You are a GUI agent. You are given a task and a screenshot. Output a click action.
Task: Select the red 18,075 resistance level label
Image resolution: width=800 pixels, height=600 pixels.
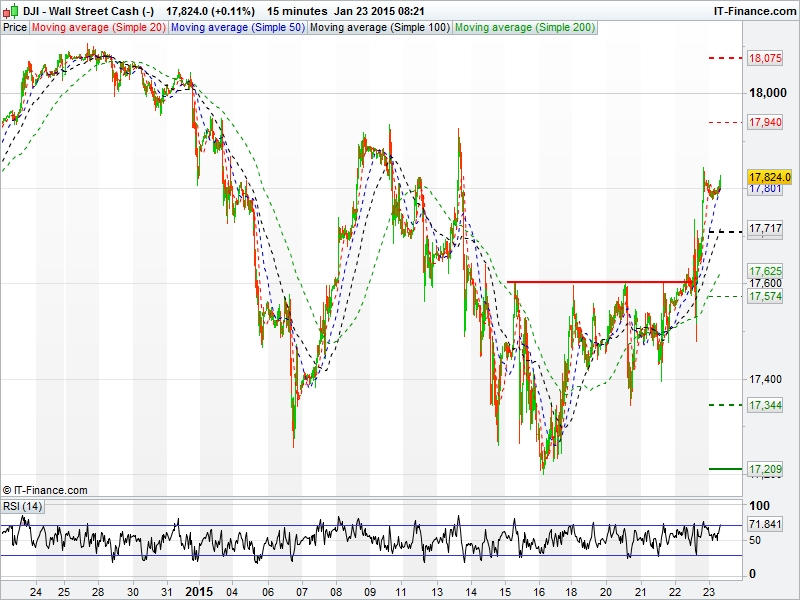(765, 59)
